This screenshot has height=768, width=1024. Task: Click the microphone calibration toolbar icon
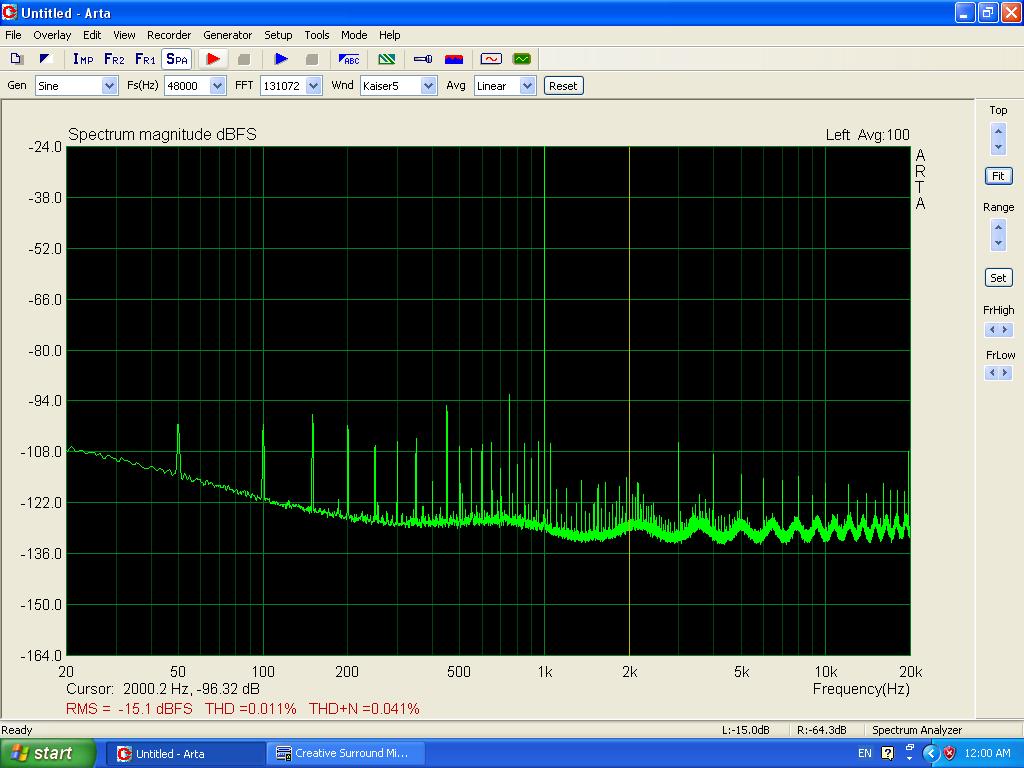click(x=423, y=59)
